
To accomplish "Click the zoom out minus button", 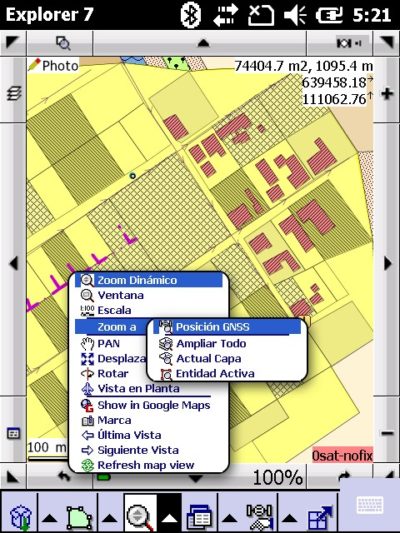I will tap(387, 433).
